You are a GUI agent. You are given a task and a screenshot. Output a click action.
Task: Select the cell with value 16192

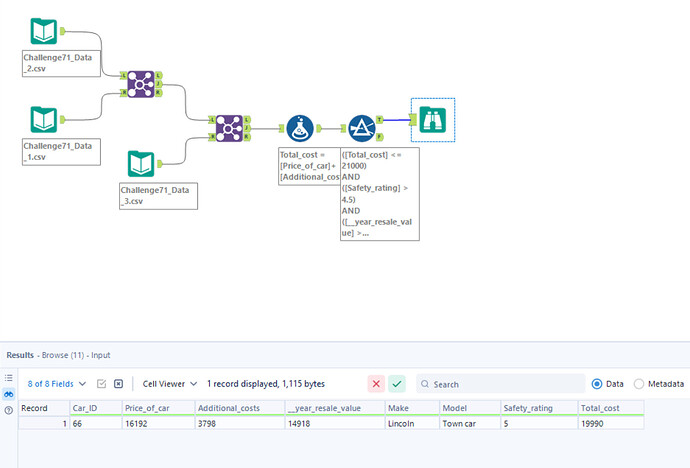(x=158, y=424)
